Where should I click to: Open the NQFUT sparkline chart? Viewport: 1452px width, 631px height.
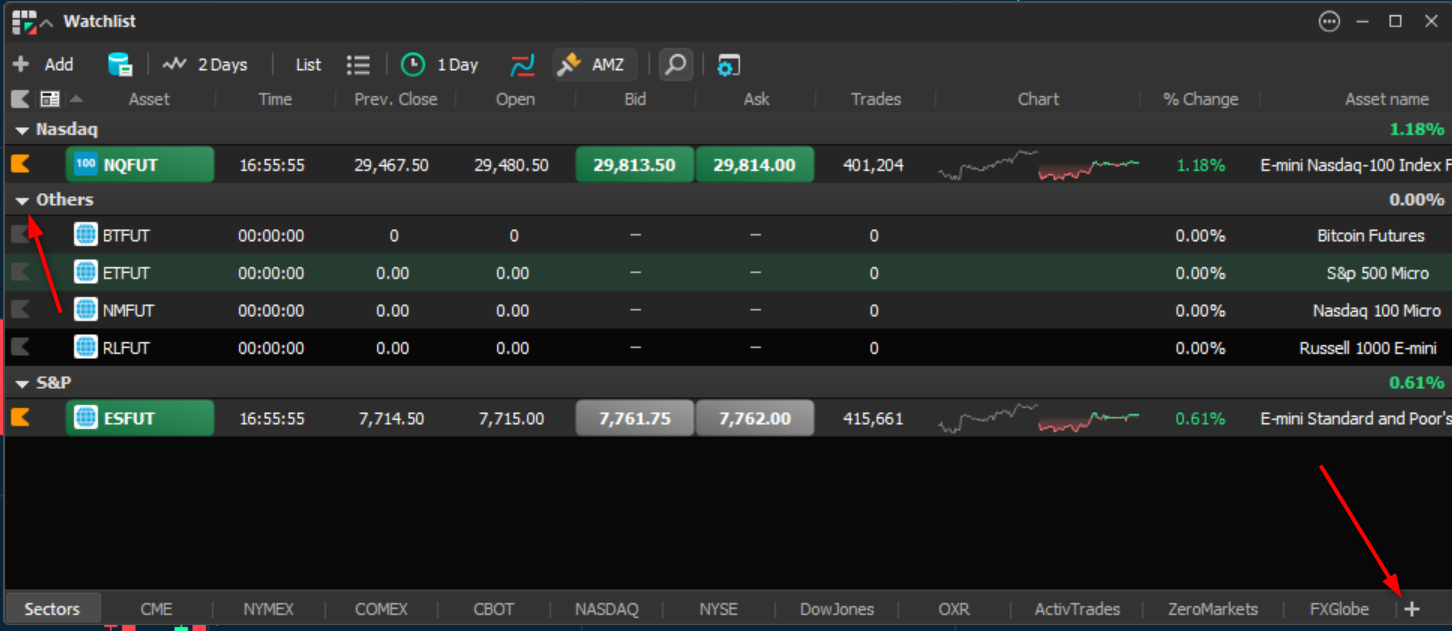pyautogui.click(x=1038, y=165)
